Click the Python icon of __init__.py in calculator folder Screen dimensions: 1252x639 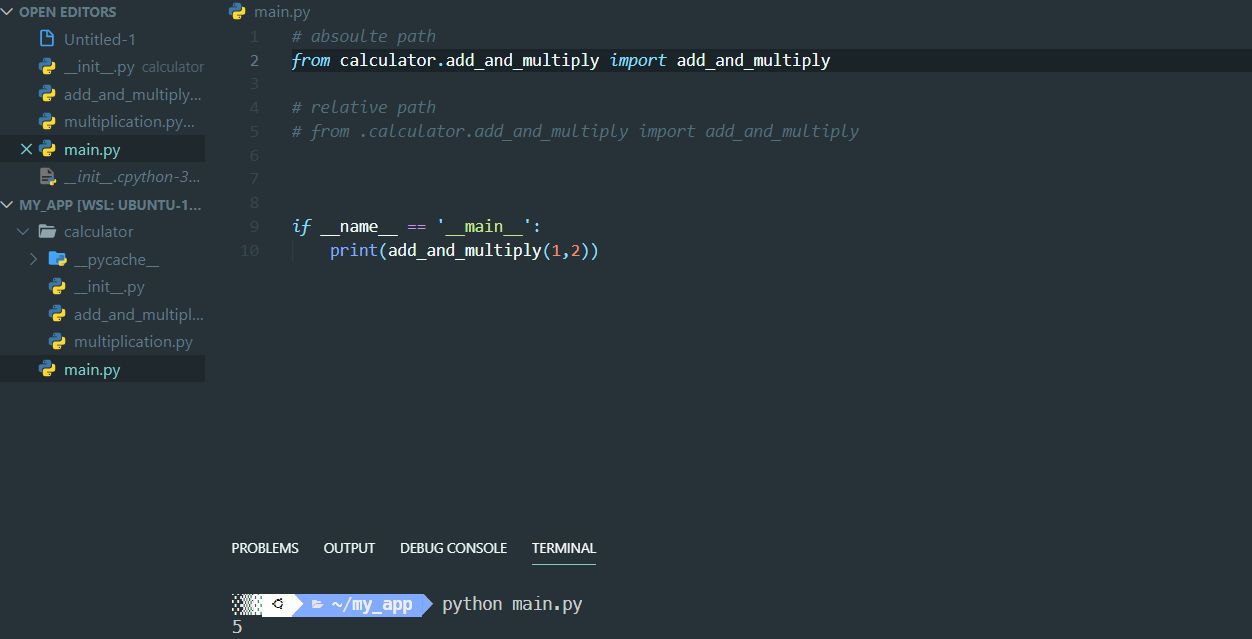click(x=57, y=287)
